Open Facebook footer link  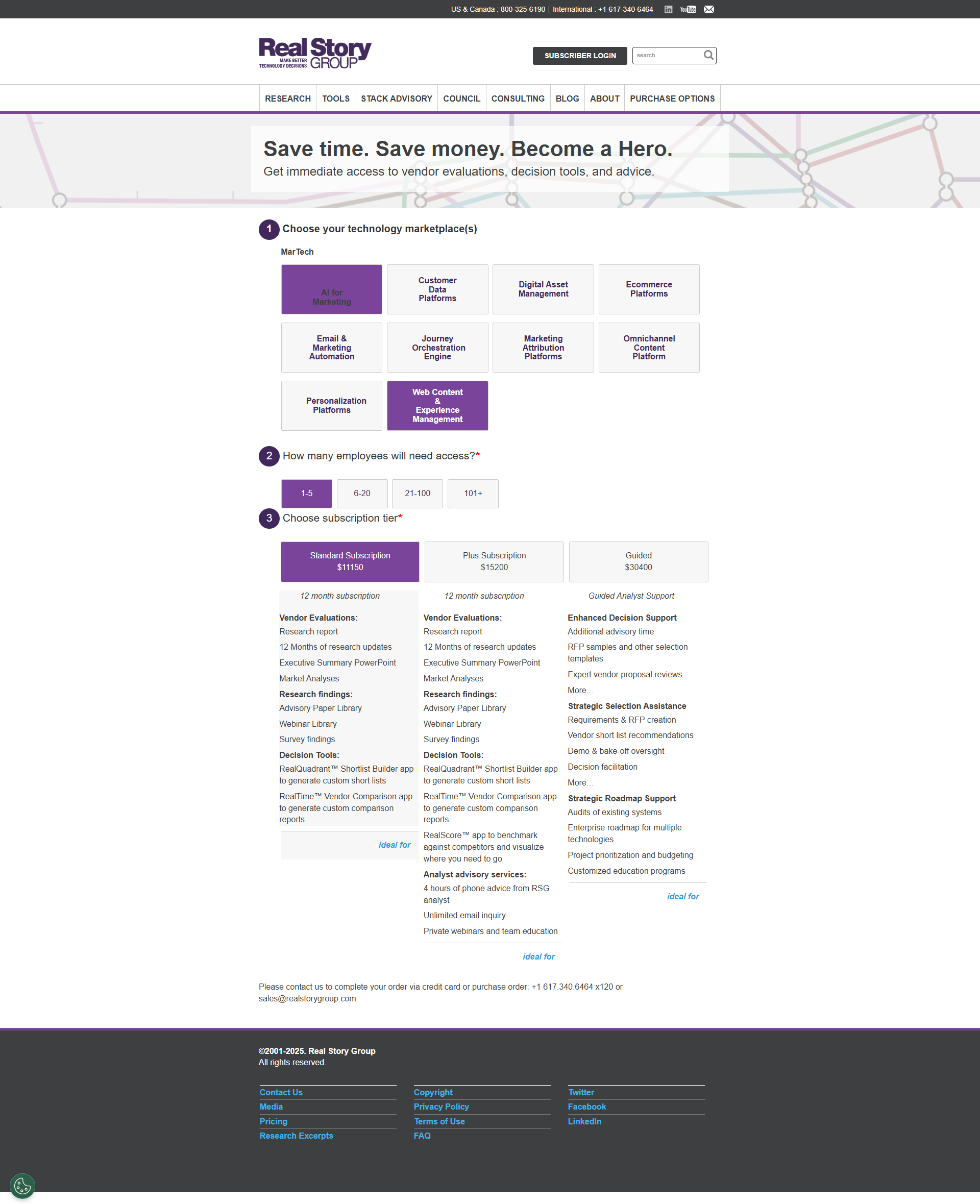pos(586,1107)
